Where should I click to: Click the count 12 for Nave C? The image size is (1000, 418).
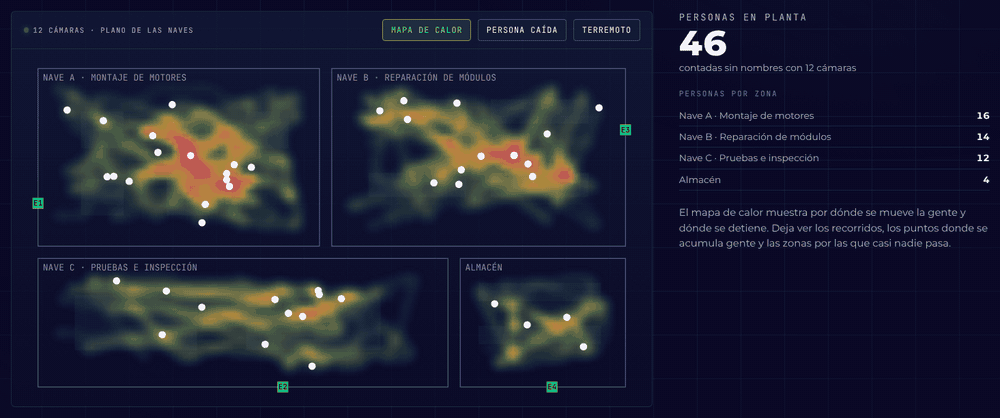[x=983, y=158]
